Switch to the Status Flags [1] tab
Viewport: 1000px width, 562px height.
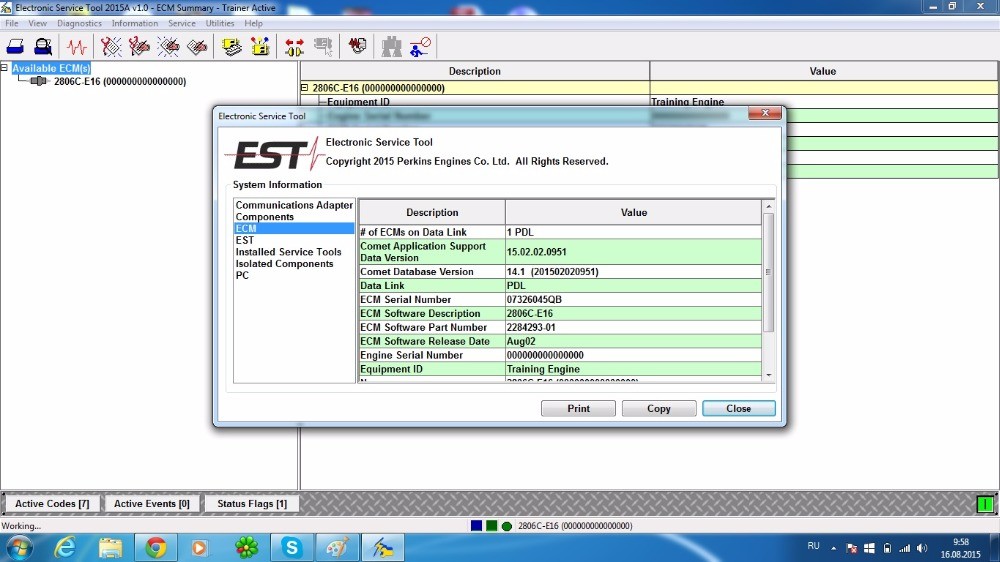click(x=252, y=504)
